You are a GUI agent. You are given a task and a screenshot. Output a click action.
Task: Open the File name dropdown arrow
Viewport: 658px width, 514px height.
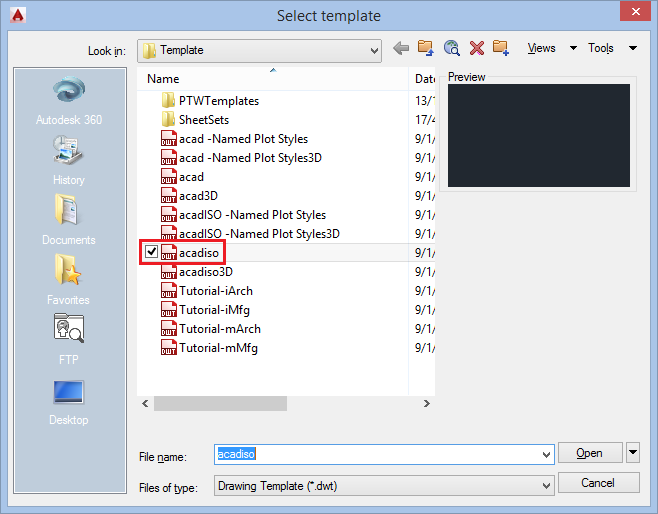tap(546, 454)
